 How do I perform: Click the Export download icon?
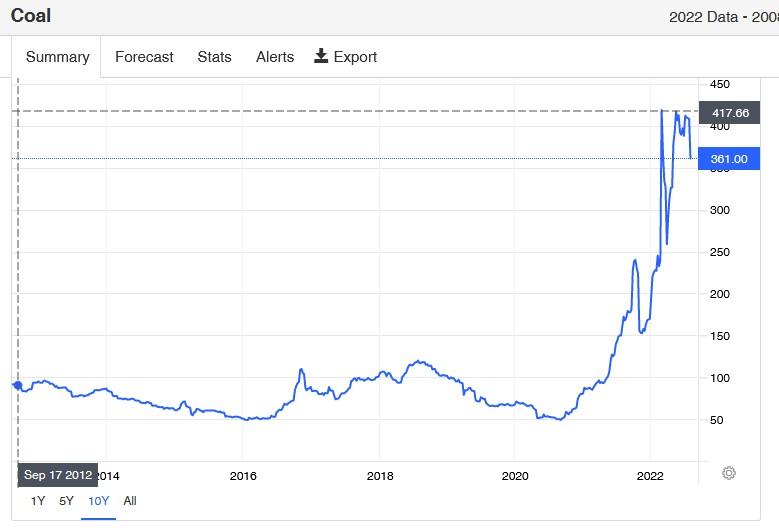(x=321, y=56)
